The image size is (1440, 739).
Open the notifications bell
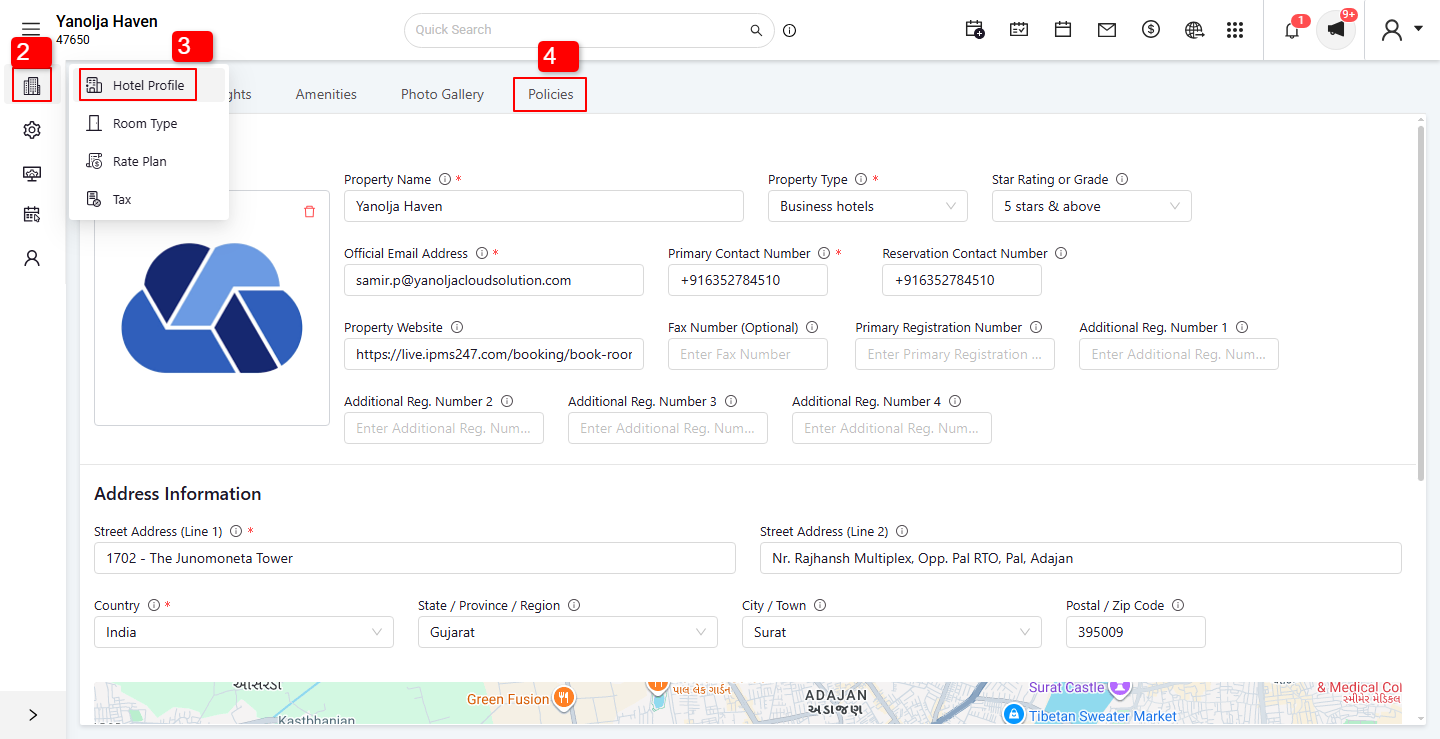coord(1292,30)
